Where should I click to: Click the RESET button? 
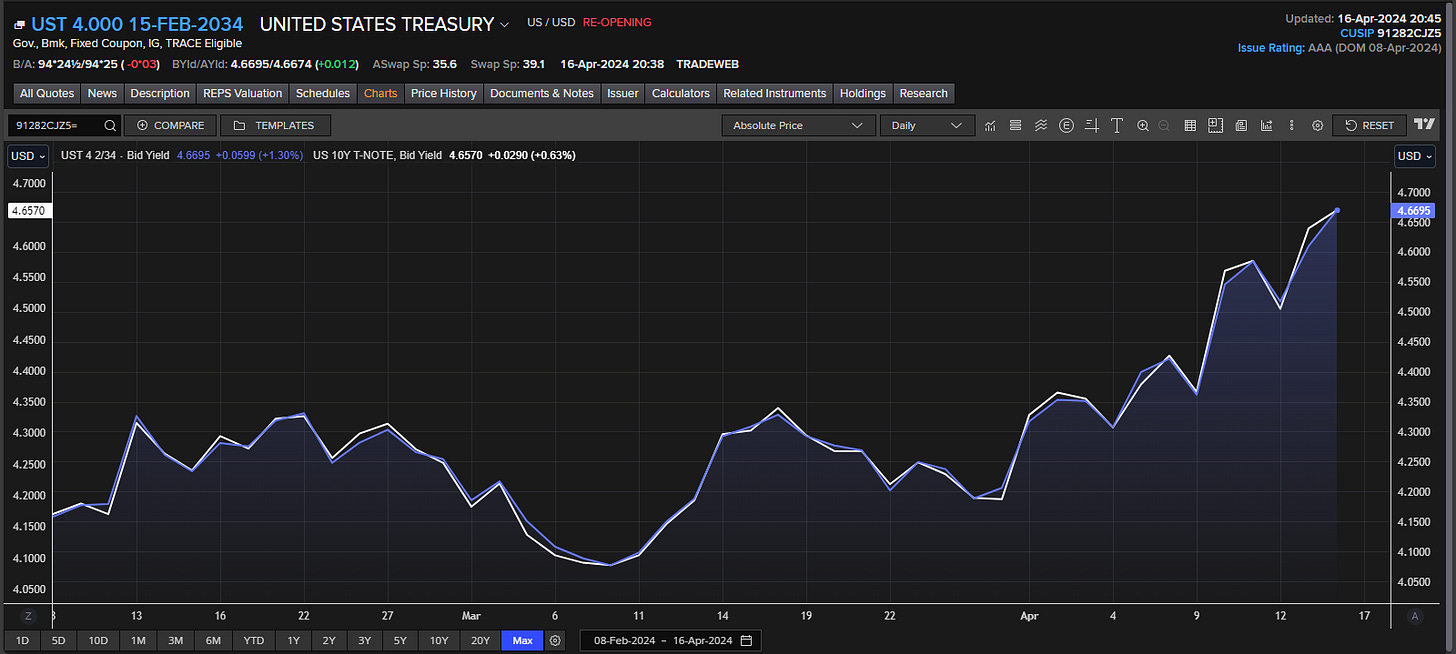tap(1369, 125)
